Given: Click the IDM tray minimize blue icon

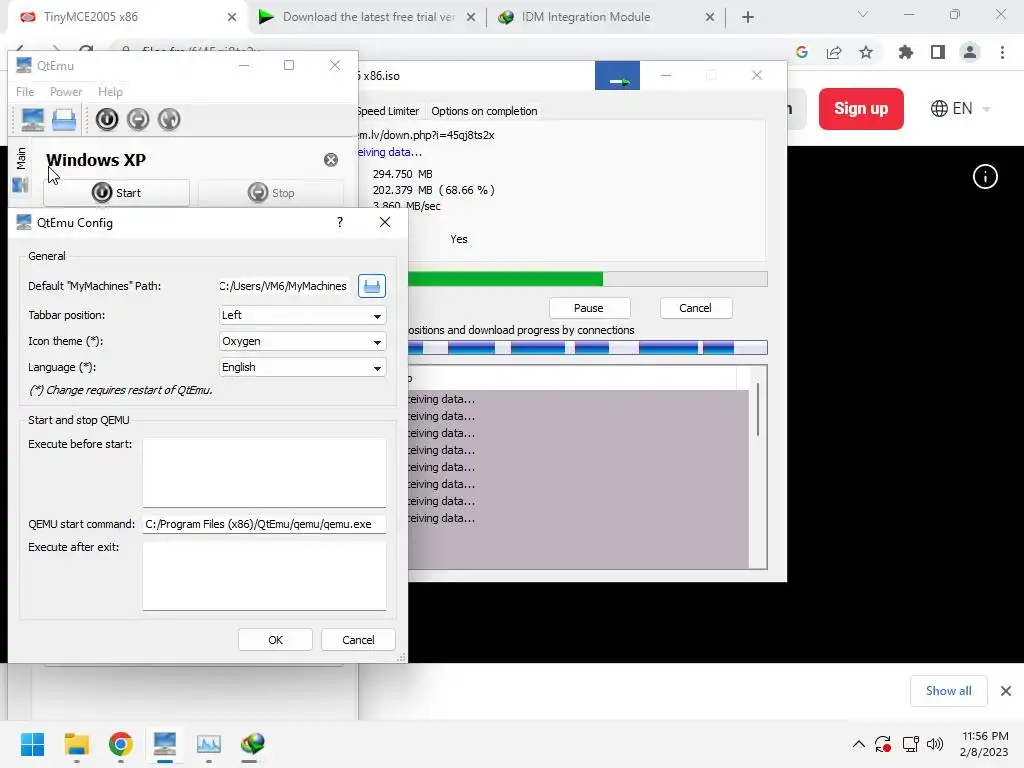Looking at the screenshot, I should coord(617,76).
